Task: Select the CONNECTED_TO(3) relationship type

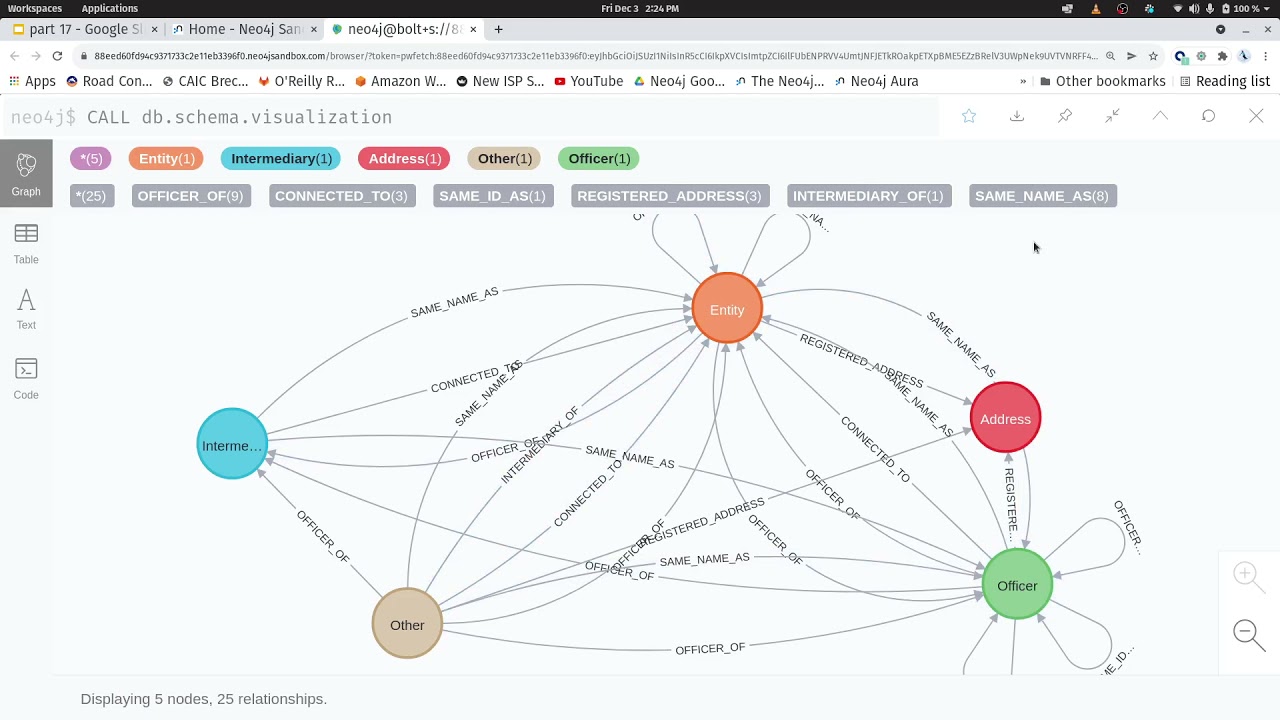Action: [x=341, y=196]
